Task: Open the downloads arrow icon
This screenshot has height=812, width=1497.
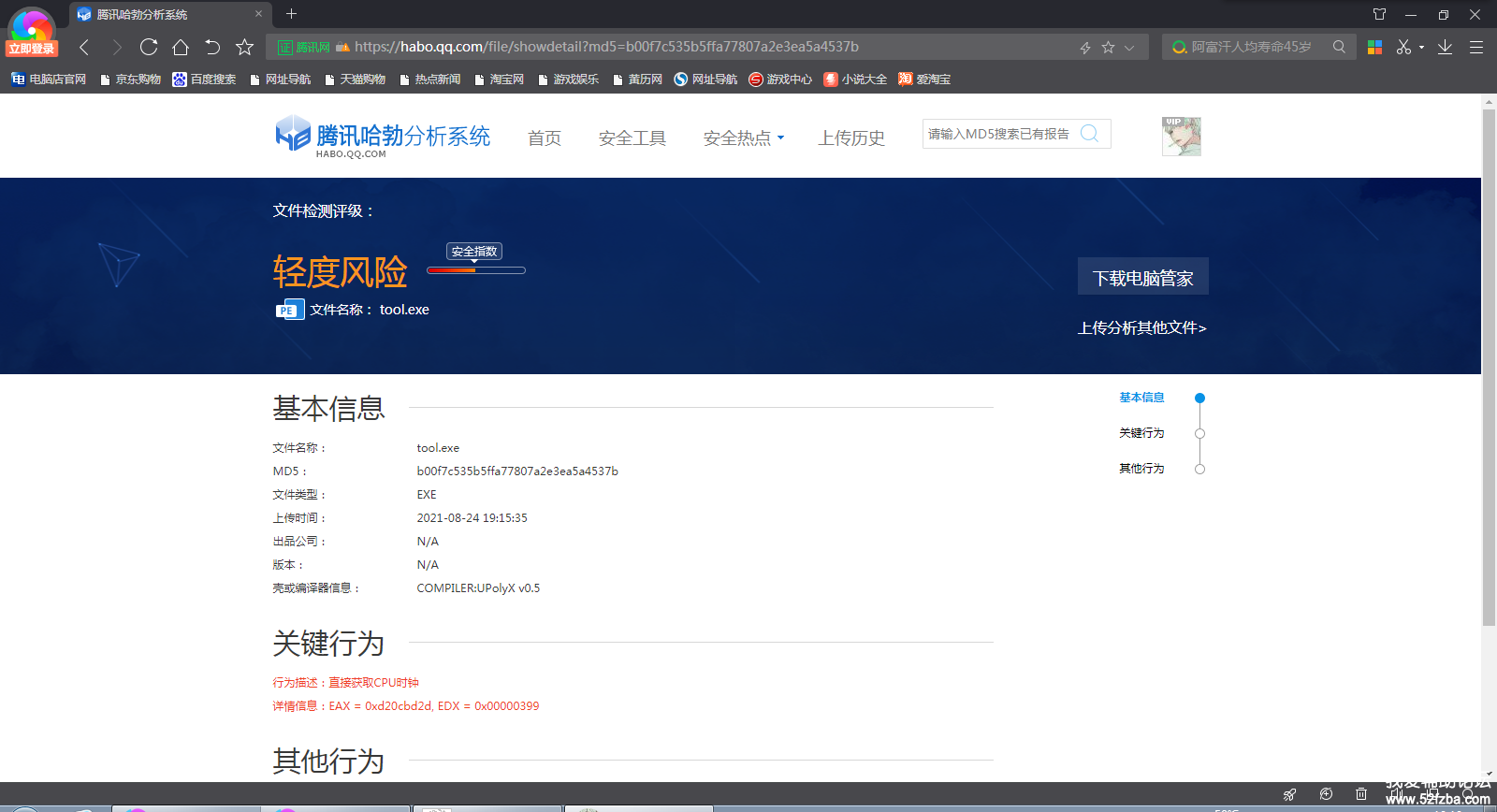Action: [1445, 47]
